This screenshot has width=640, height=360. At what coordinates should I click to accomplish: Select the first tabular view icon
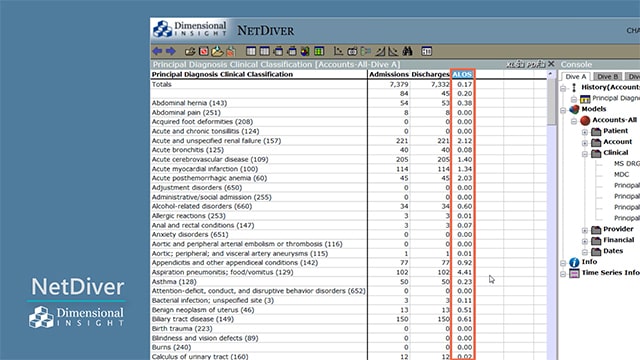point(251,51)
